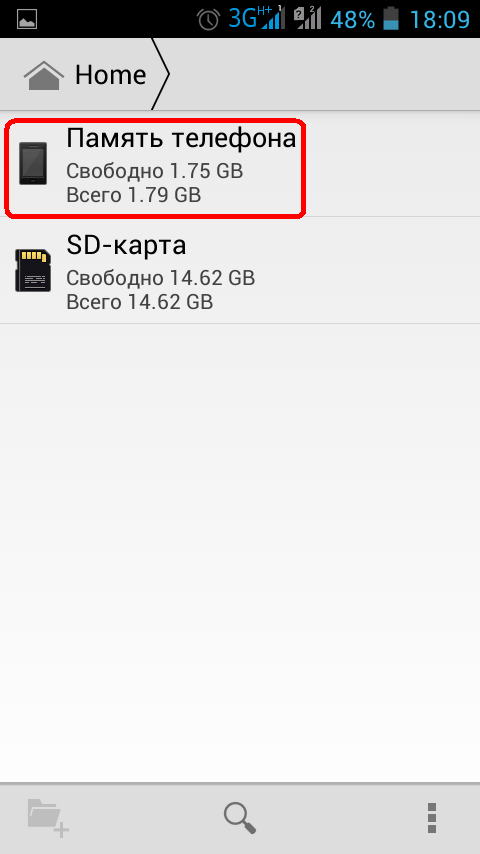Tap the 3G signal strength indicator
This screenshot has height=854, width=480.
coord(257,19)
